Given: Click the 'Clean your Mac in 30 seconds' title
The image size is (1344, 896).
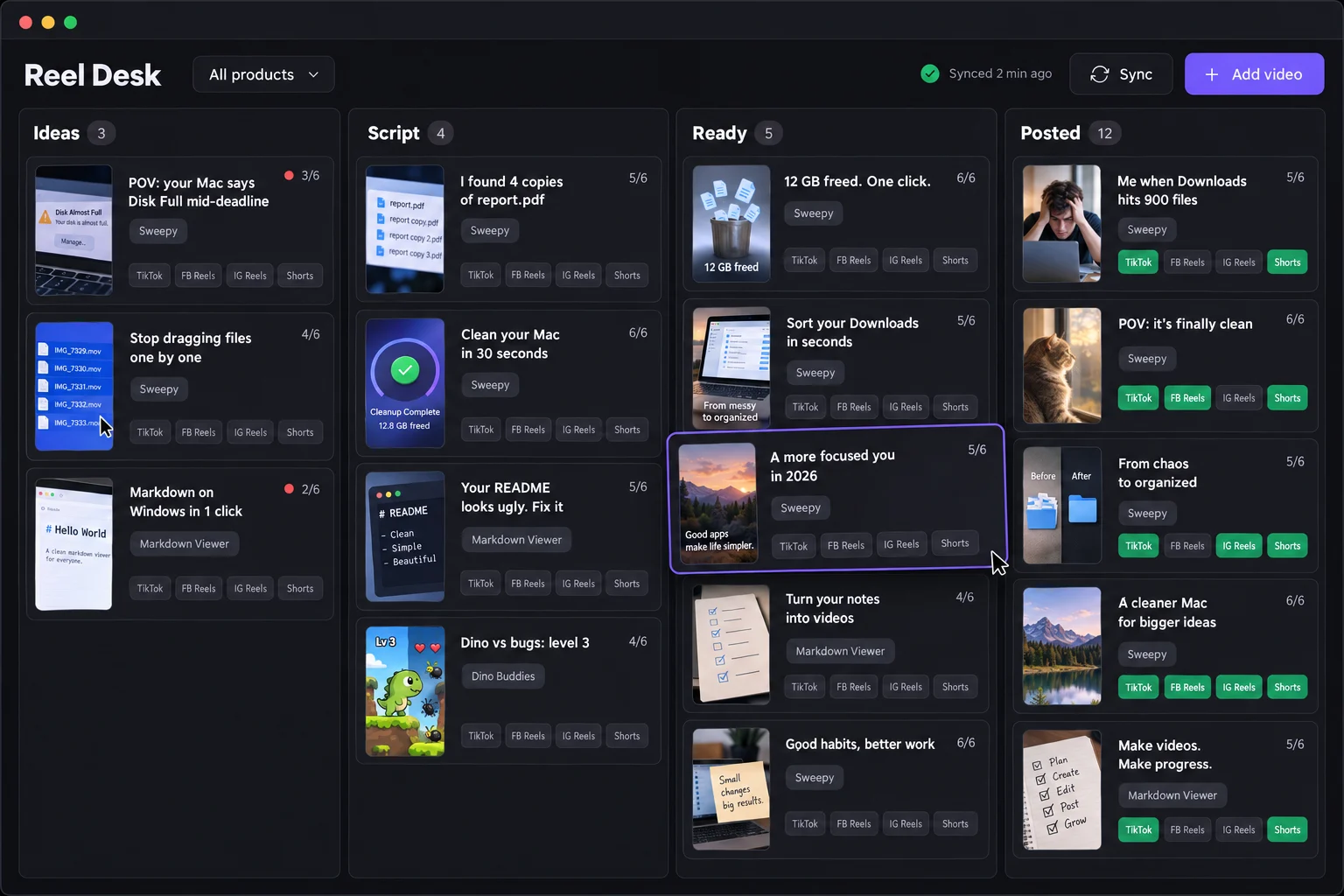Looking at the screenshot, I should point(510,344).
